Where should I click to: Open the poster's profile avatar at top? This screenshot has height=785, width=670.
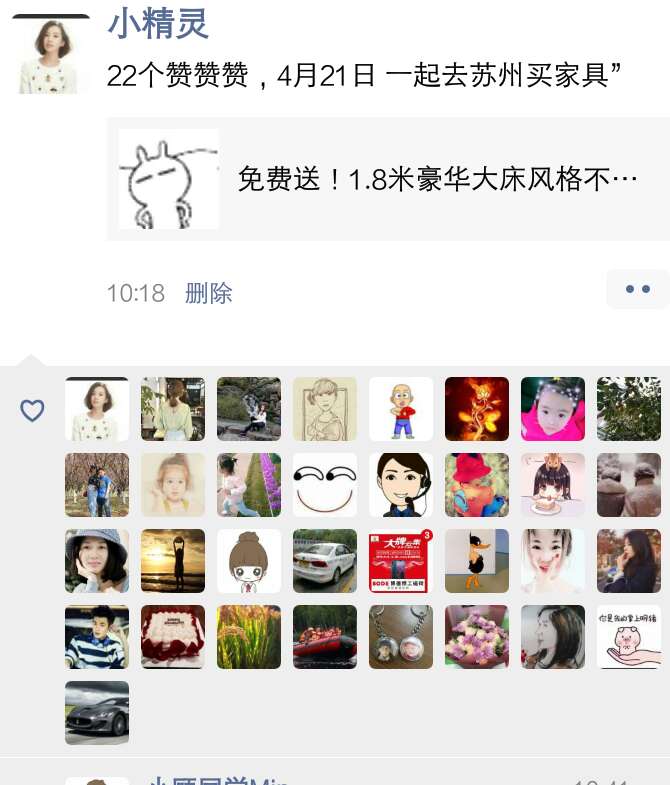(51, 55)
